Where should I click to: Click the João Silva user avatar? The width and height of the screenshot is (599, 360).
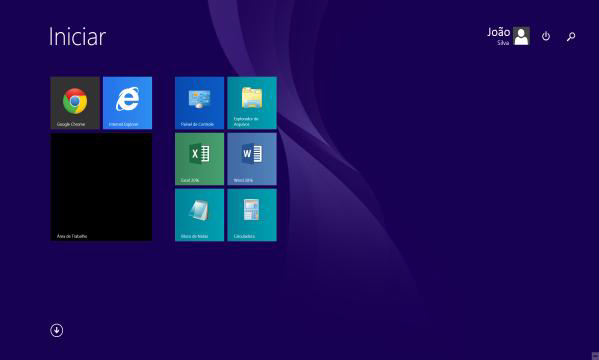521,36
